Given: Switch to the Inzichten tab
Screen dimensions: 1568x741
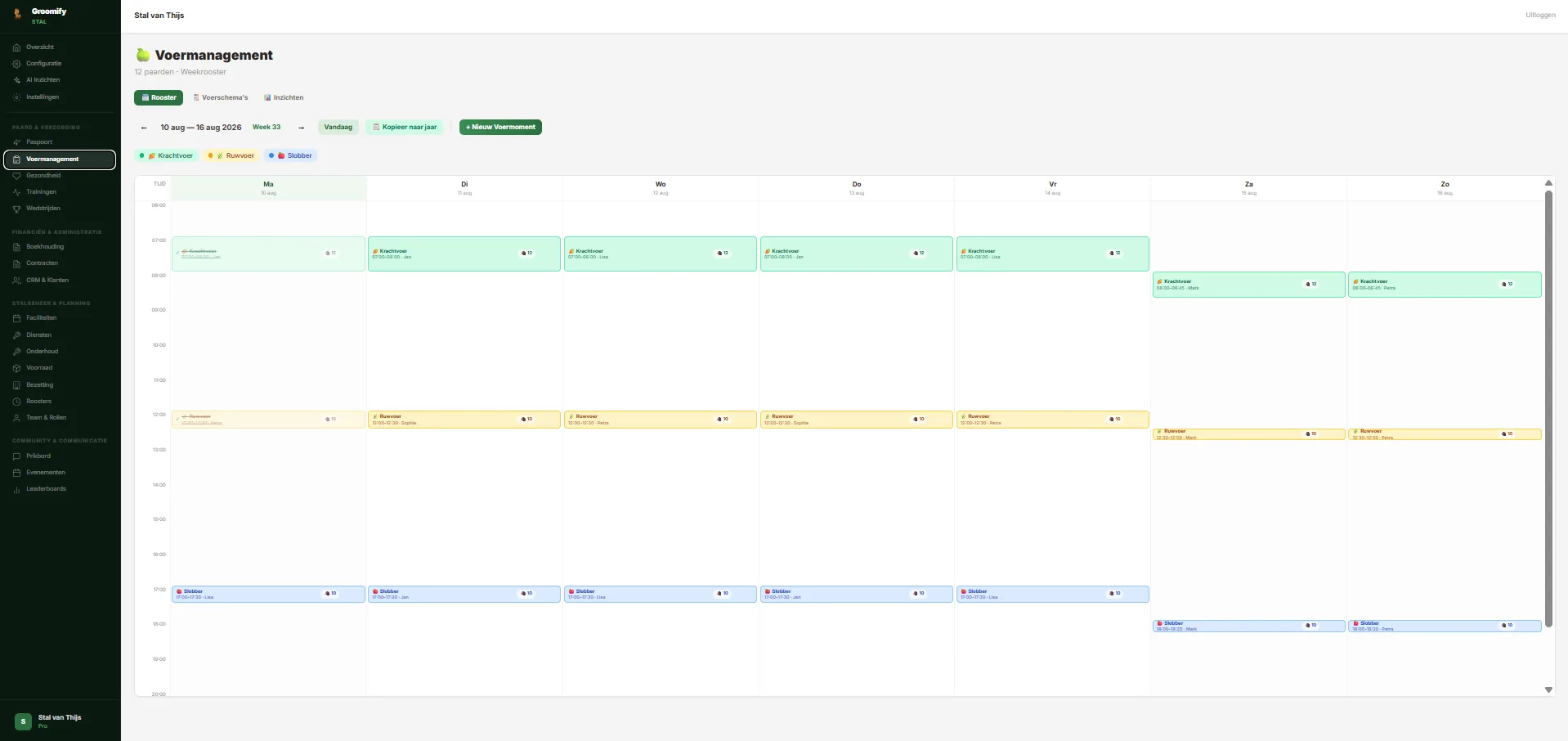Looking at the screenshot, I should 284,97.
